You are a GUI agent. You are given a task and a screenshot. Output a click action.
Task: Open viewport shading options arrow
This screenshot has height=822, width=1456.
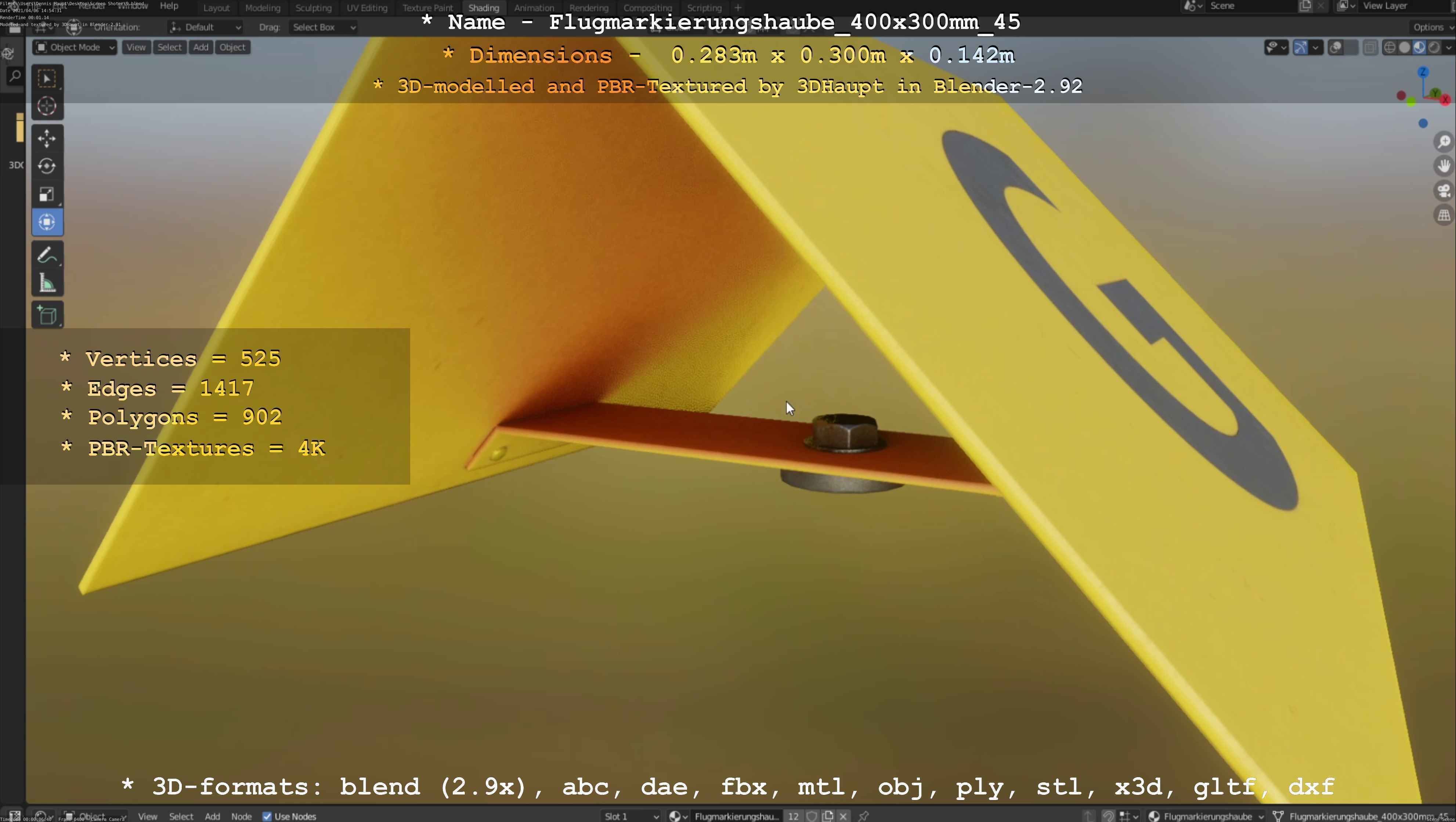(x=1448, y=47)
